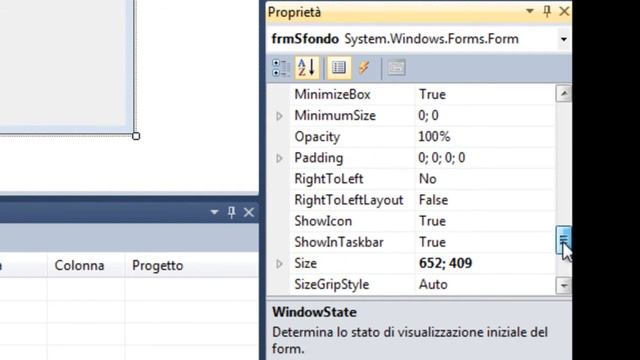Open the Property Pages icon

396,68
